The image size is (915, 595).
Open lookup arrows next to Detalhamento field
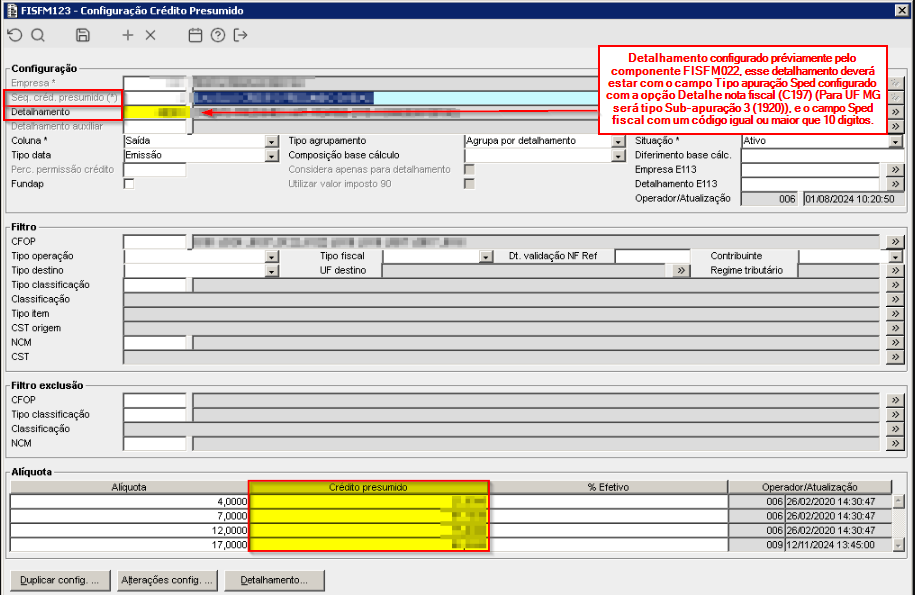tap(895, 112)
